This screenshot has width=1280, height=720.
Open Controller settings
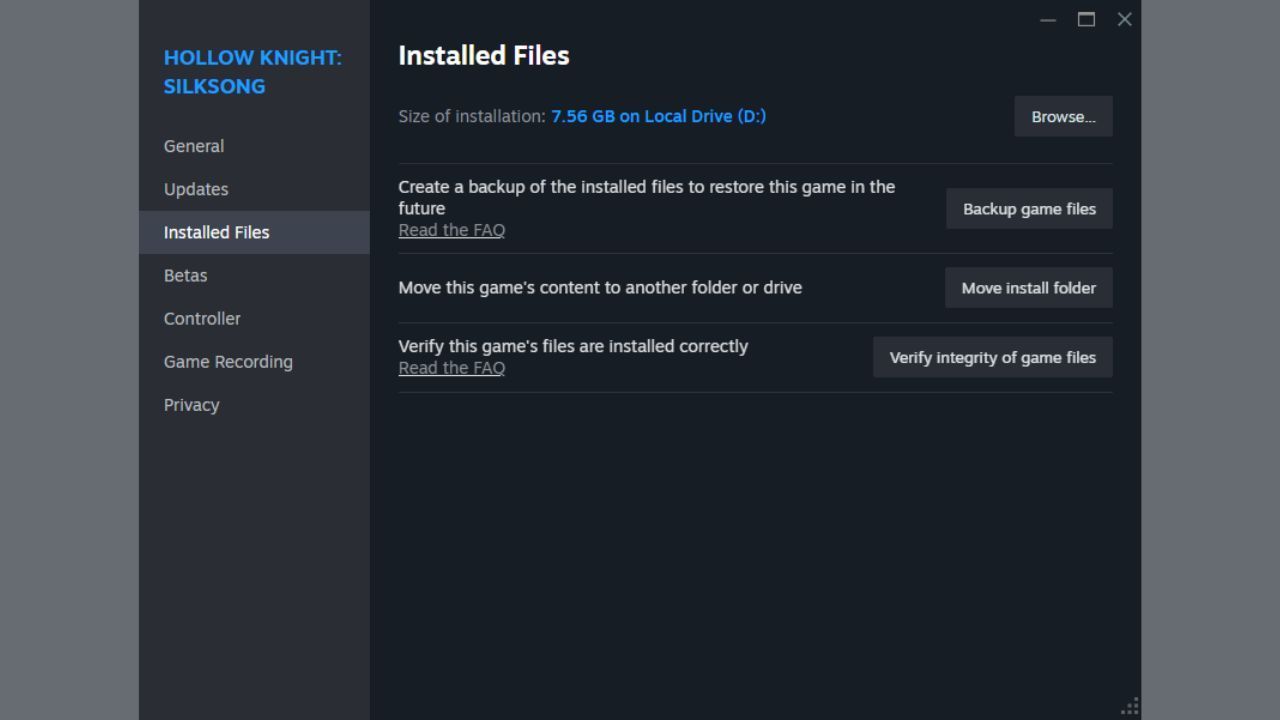click(x=202, y=318)
